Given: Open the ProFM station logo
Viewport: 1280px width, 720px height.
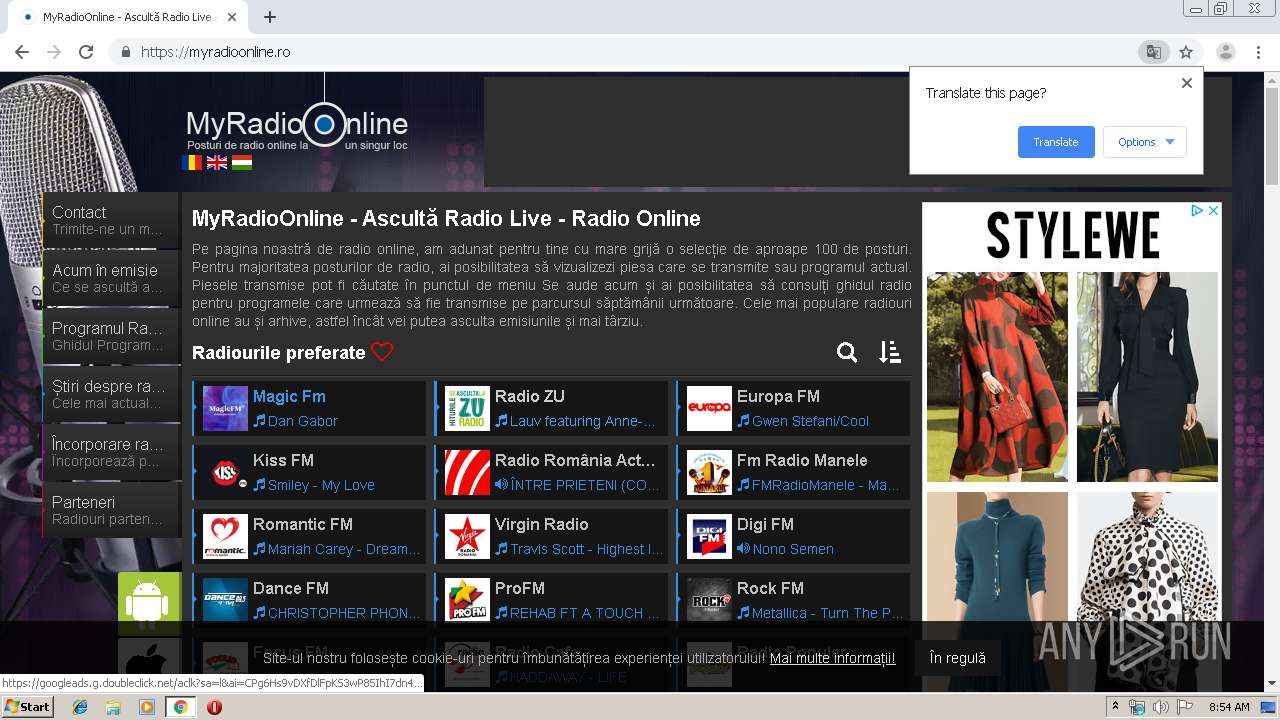Looking at the screenshot, I should pyautogui.click(x=467, y=600).
